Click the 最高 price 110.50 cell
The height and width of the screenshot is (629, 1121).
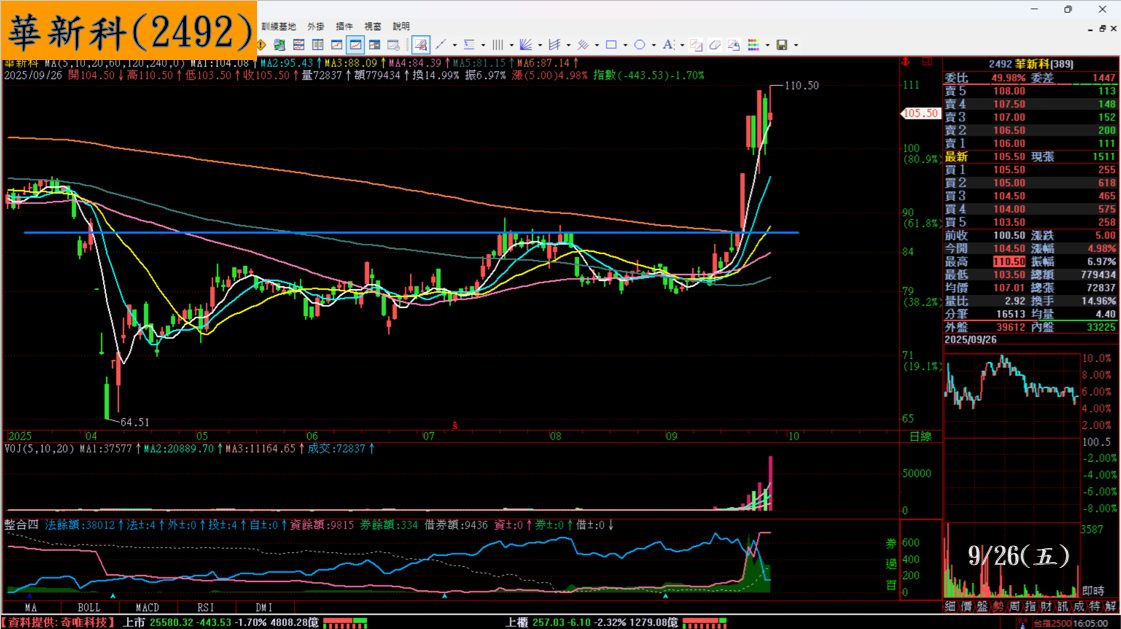click(x=1007, y=260)
